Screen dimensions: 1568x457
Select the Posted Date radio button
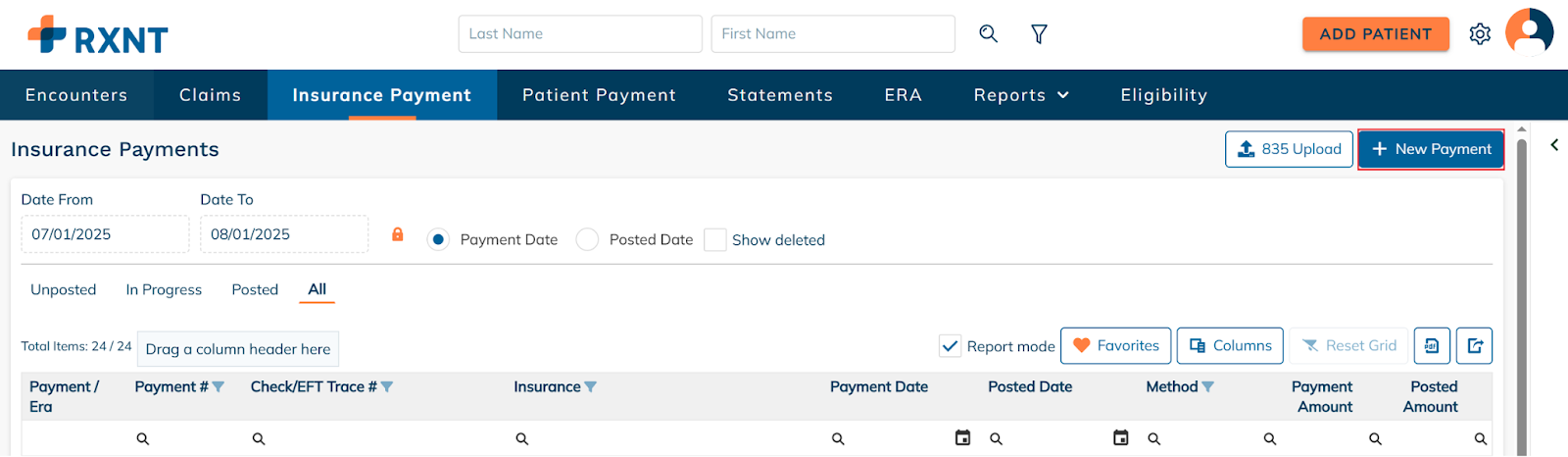(587, 239)
